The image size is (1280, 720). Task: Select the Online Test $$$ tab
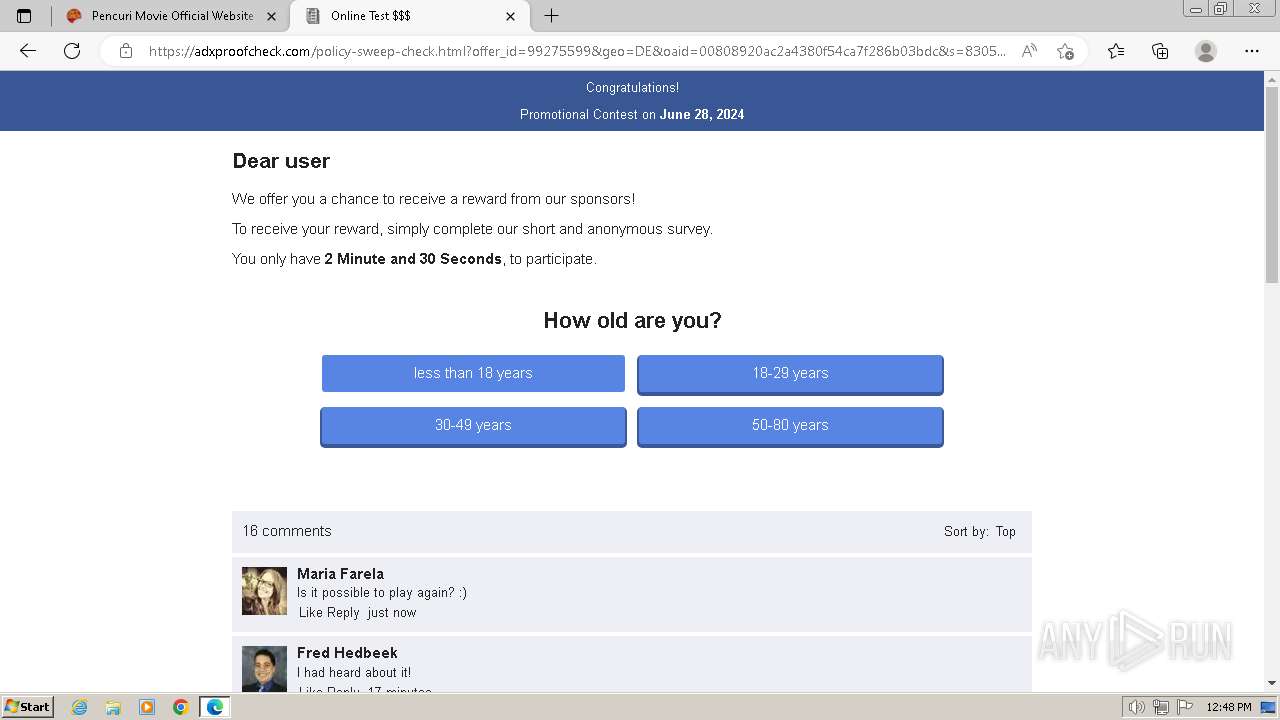[410, 16]
